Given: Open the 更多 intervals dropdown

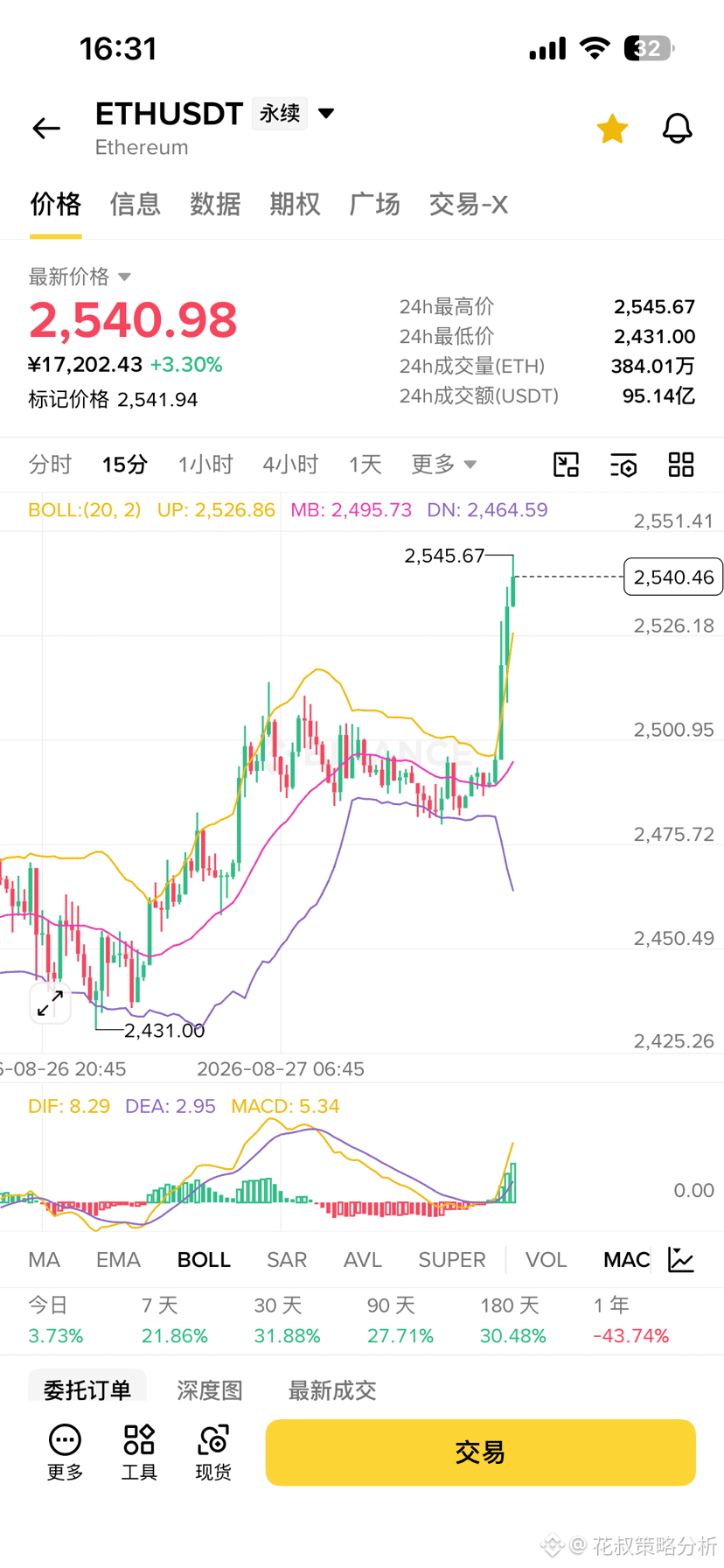Looking at the screenshot, I should [444, 465].
